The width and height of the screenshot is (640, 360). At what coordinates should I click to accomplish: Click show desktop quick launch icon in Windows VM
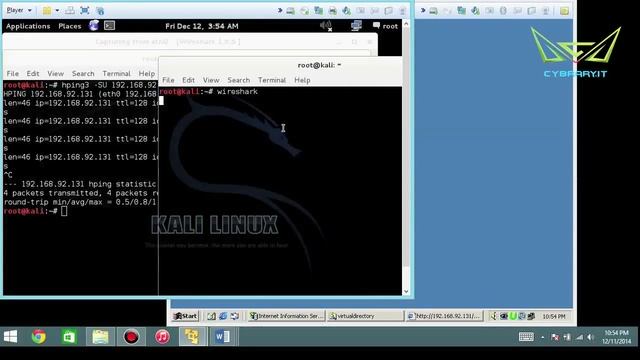click(211, 316)
